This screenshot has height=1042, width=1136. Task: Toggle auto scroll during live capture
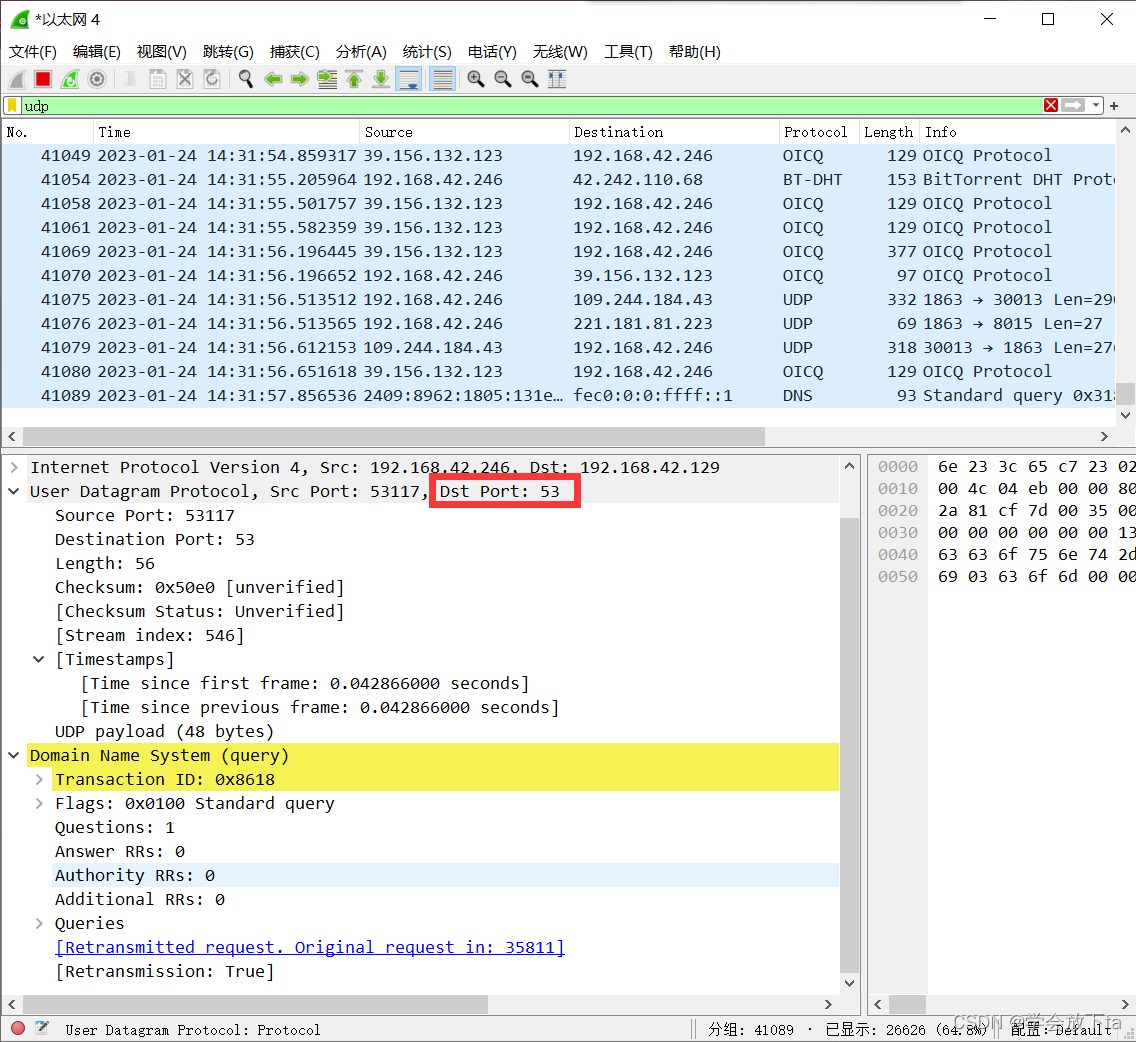click(409, 79)
